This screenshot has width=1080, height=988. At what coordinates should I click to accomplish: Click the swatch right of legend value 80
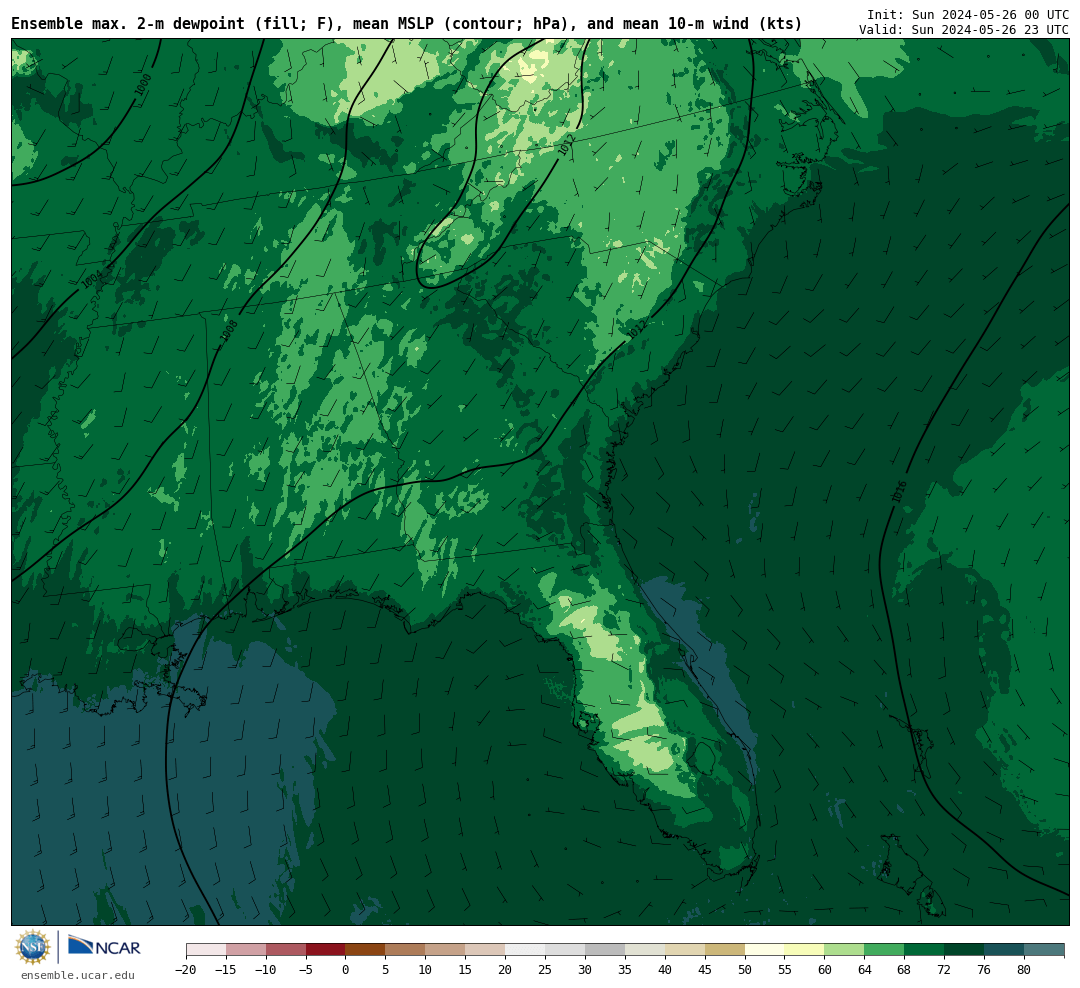point(1044,949)
